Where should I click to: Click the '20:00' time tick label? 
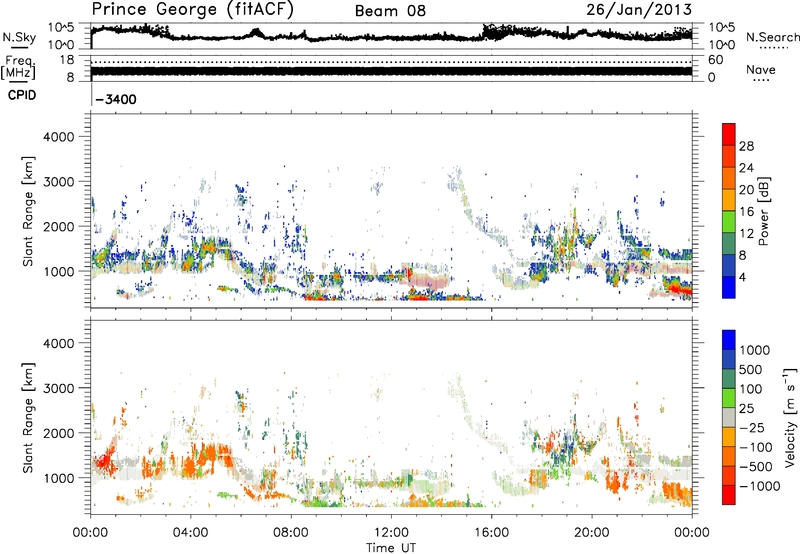click(592, 533)
